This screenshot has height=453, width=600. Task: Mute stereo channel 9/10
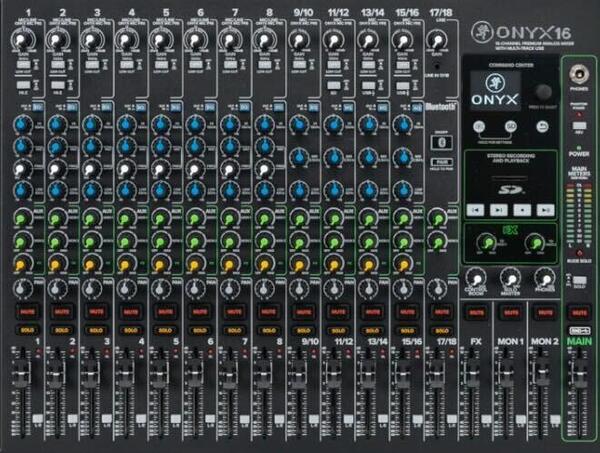[x=303, y=312]
